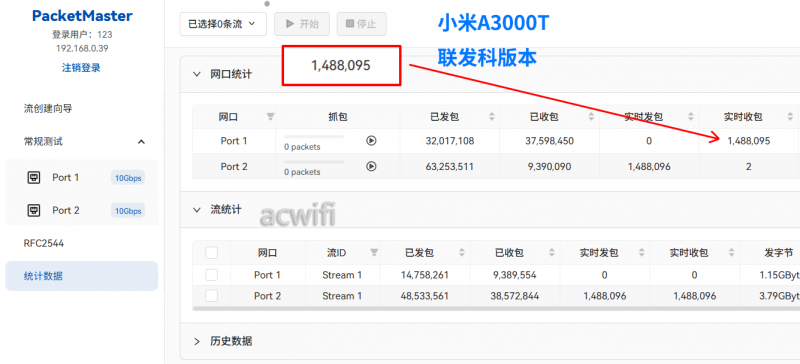Start packet capture on Port 2 row
Screen dimensions: 800x364
(371, 166)
